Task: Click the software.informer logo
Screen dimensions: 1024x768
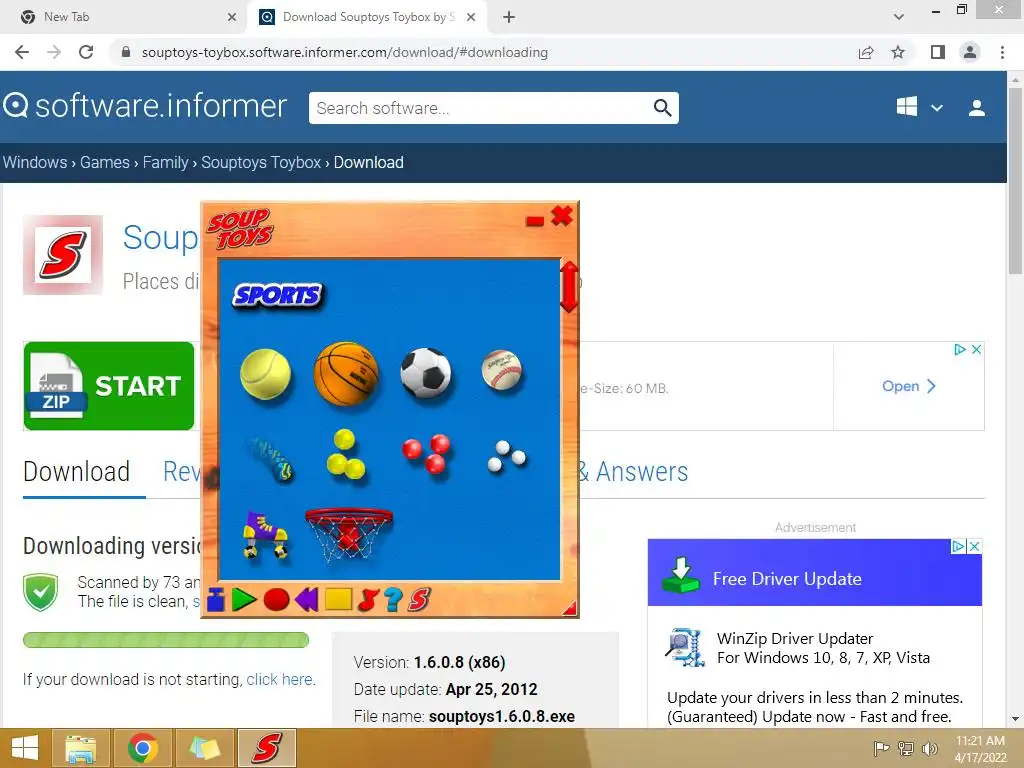Action: (145, 106)
